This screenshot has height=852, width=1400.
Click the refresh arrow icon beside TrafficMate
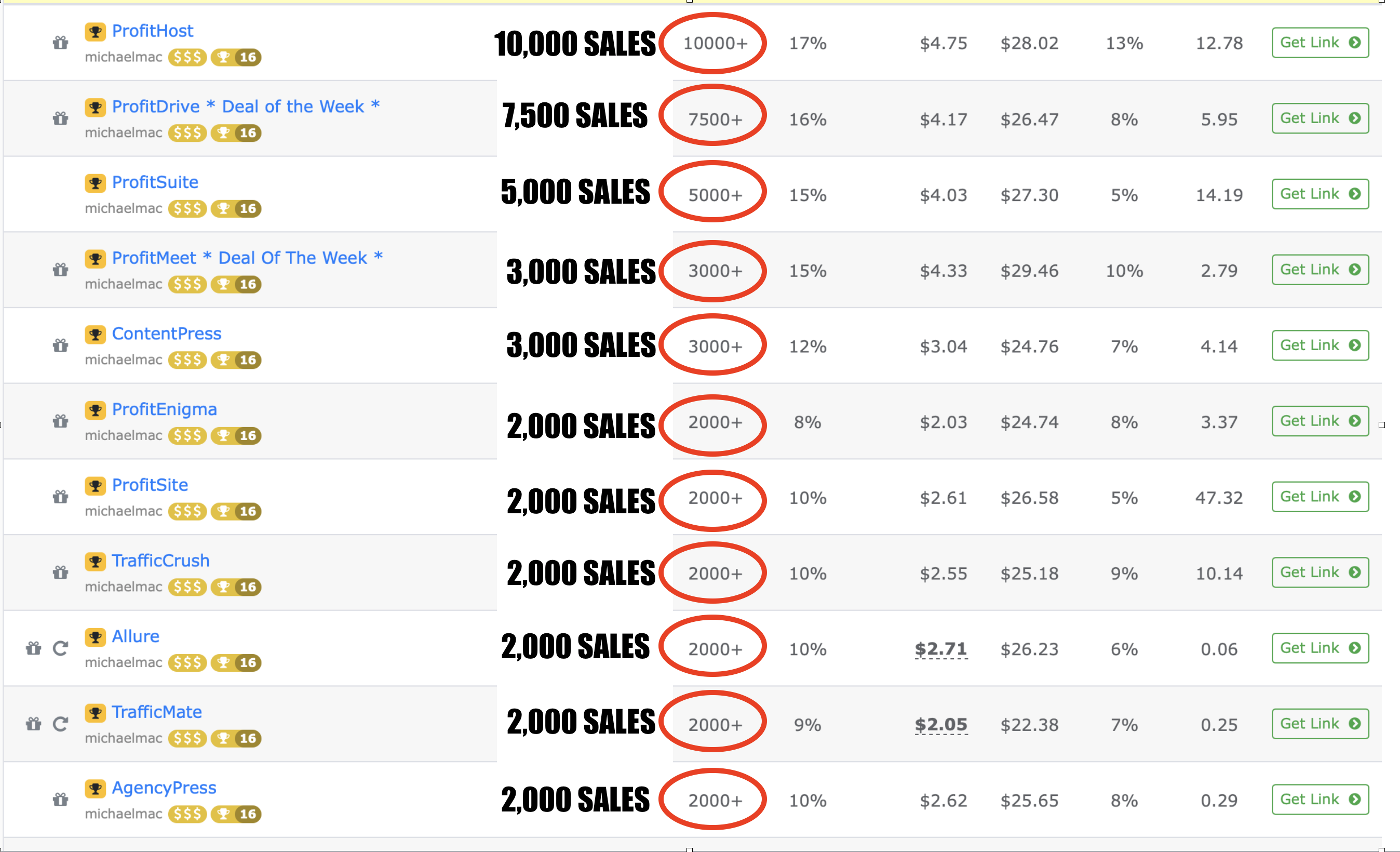click(x=60, y=724)
